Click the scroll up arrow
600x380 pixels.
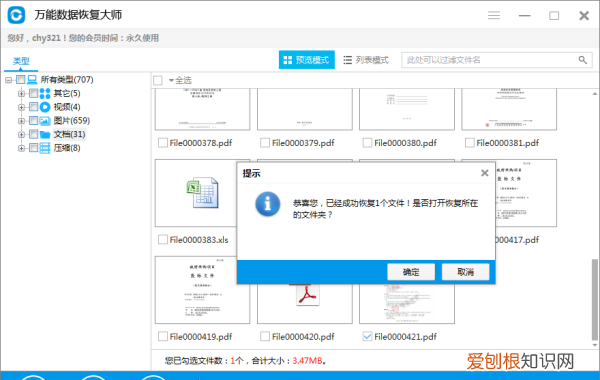(594, 93)
